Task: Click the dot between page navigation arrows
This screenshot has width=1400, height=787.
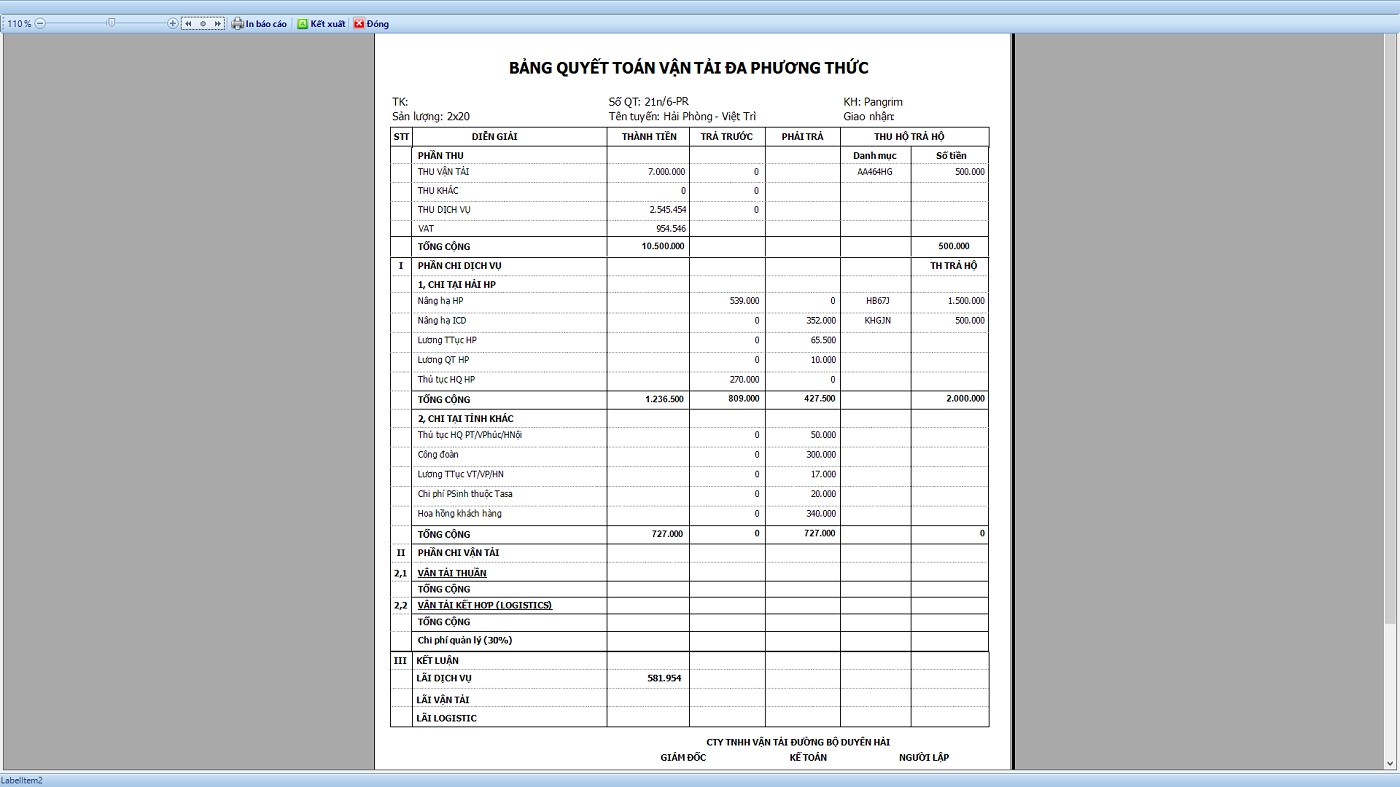Action: 203,23
